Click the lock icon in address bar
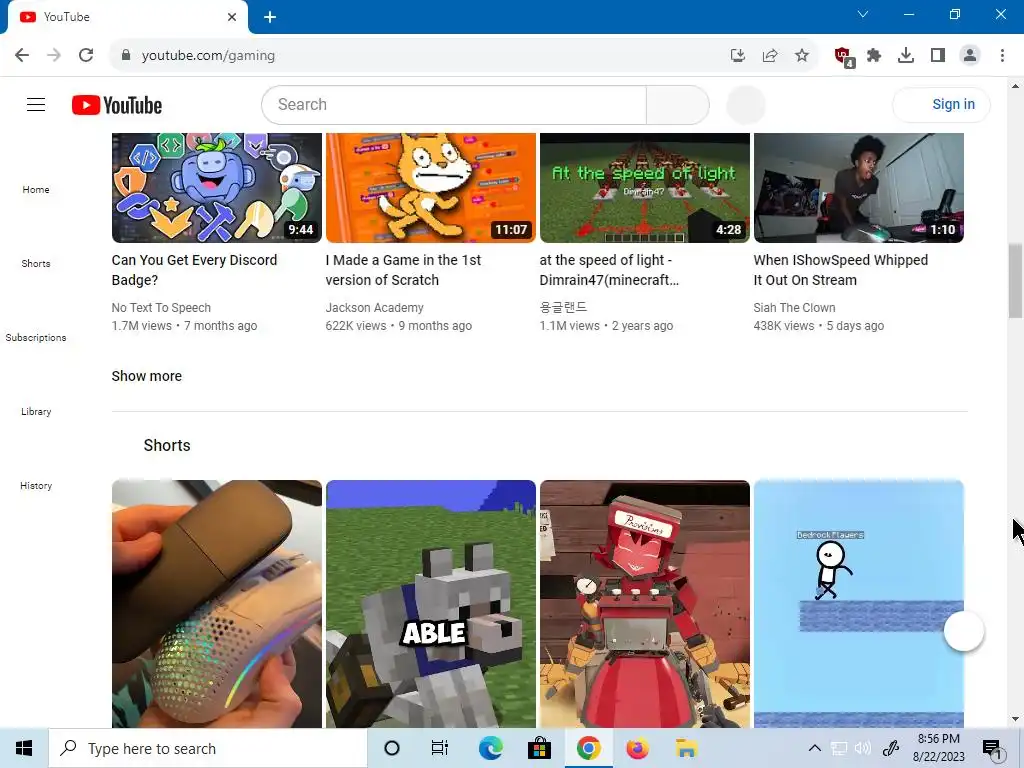This screenshot has height=768, width=1024. coord(125,55)
